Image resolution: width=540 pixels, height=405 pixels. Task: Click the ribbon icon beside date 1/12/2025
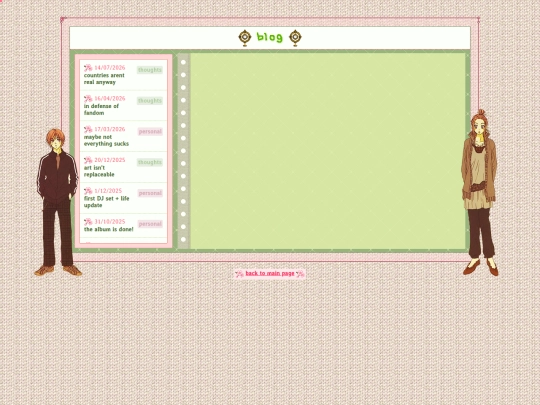point(88,191)
